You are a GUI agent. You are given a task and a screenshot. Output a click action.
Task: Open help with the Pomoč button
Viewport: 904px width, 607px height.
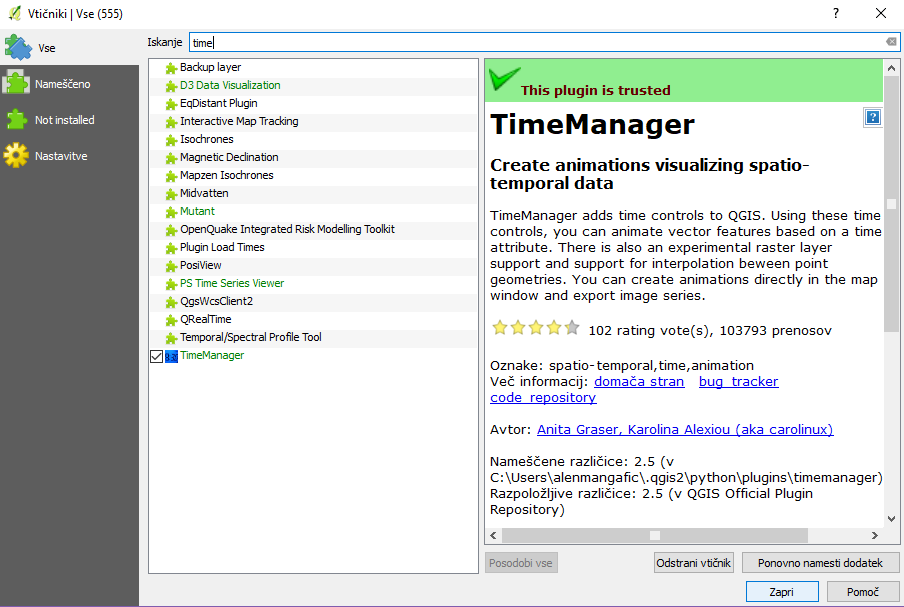click(862, 592)
